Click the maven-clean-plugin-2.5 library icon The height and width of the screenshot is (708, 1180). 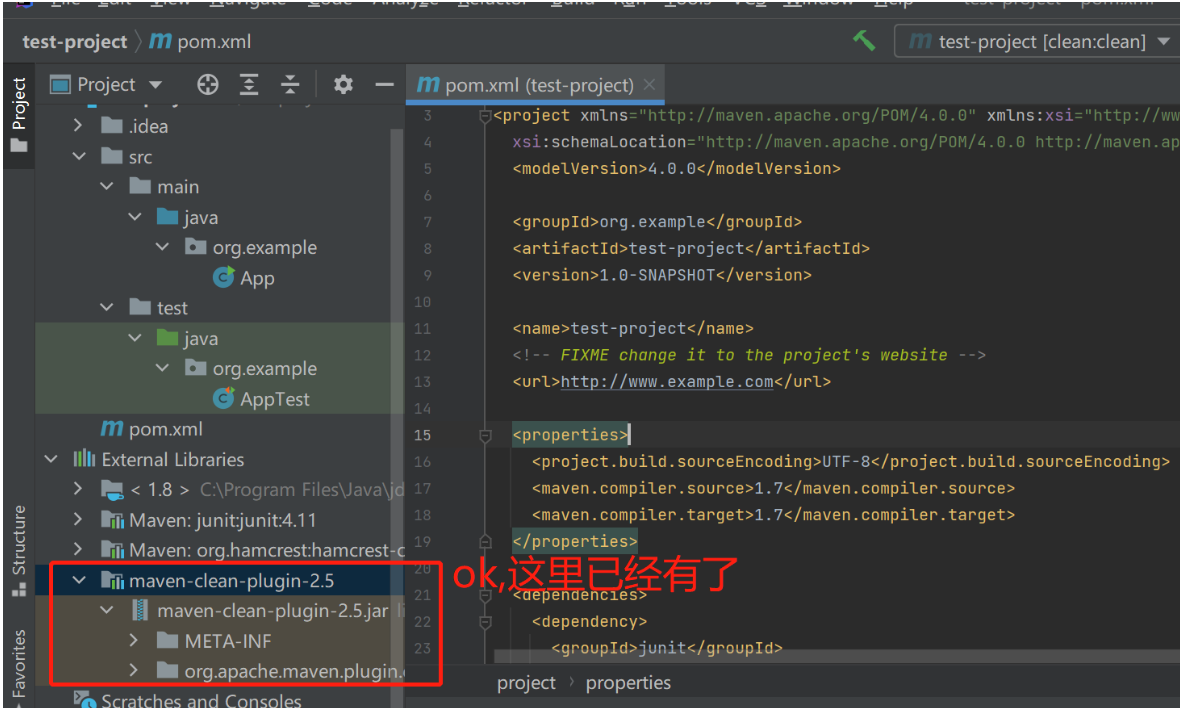point(112,580)
